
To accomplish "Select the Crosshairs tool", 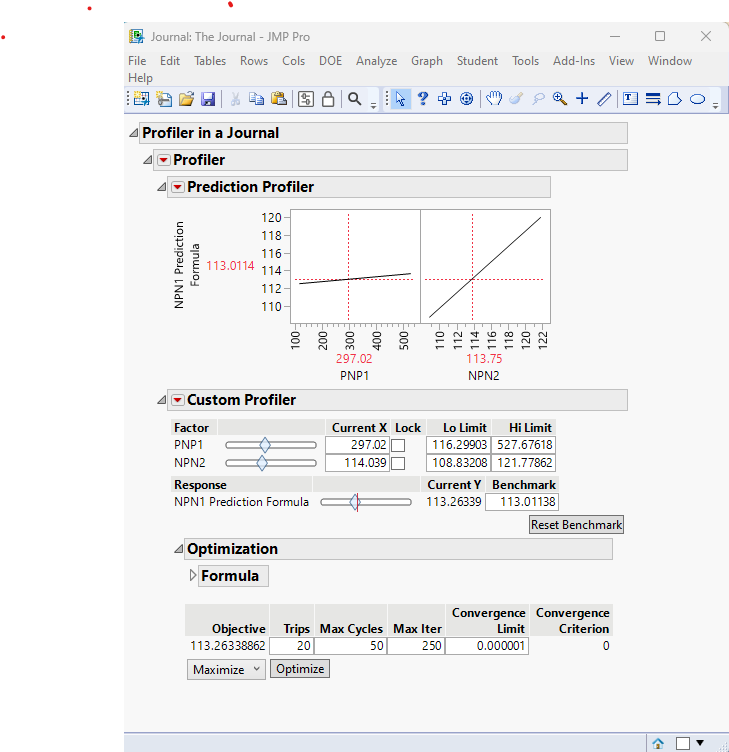I will coord(582,99).
